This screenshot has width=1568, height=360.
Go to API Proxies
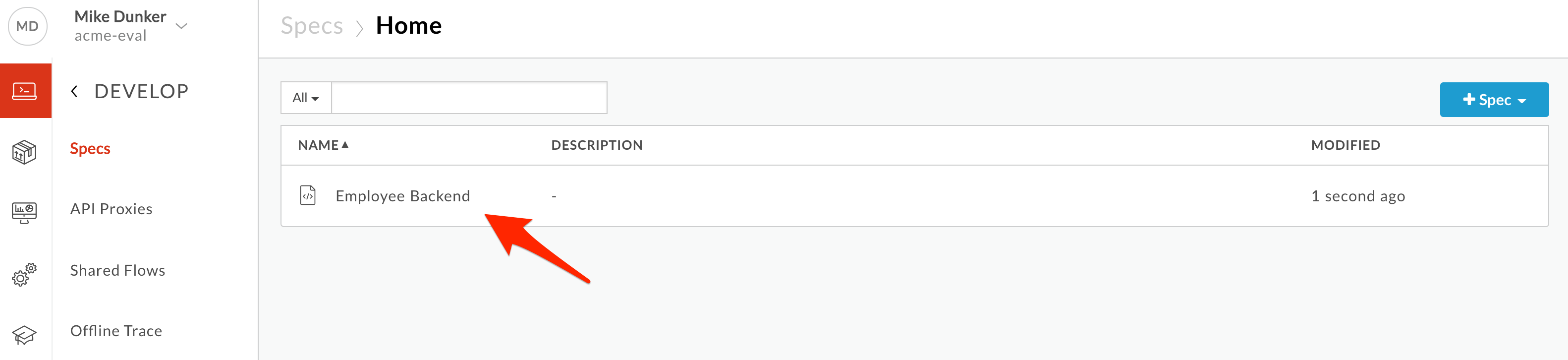click(x=112, y=209)
